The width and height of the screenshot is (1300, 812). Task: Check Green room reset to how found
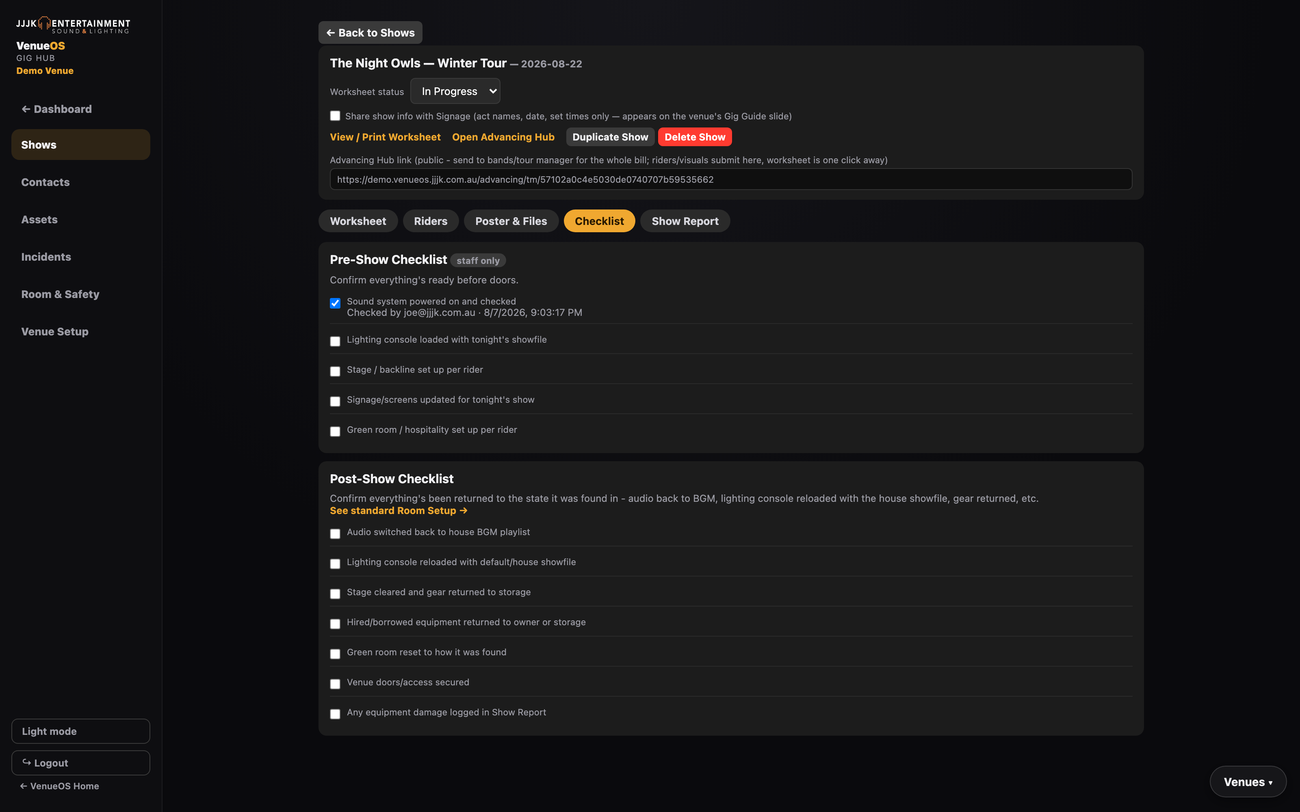335,654
